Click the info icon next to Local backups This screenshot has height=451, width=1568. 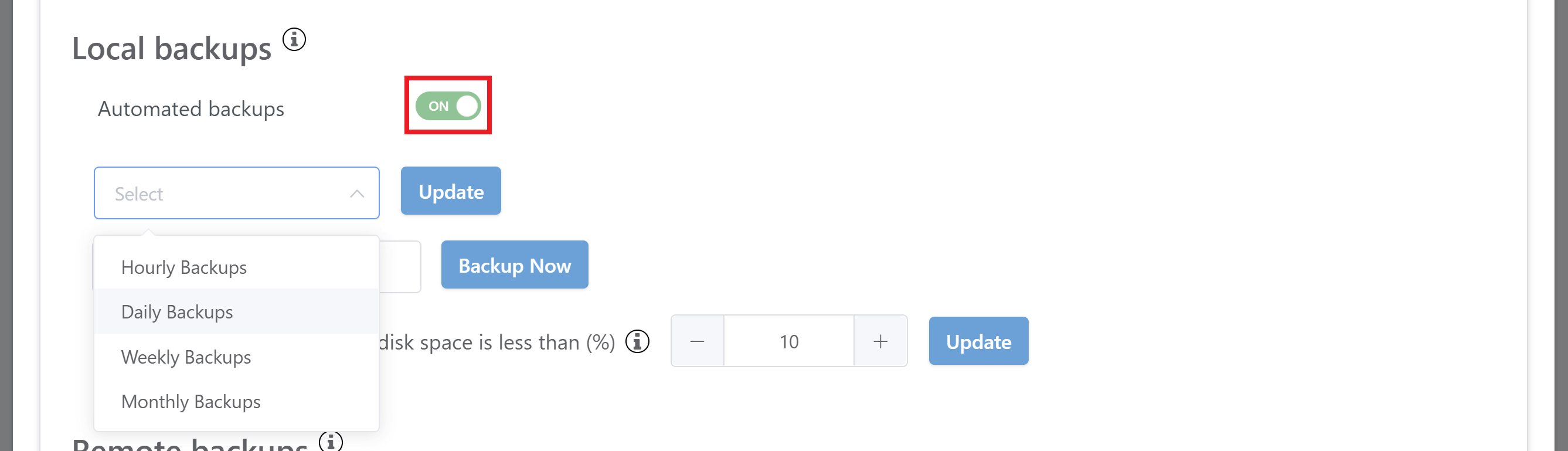tap(294, 39)
